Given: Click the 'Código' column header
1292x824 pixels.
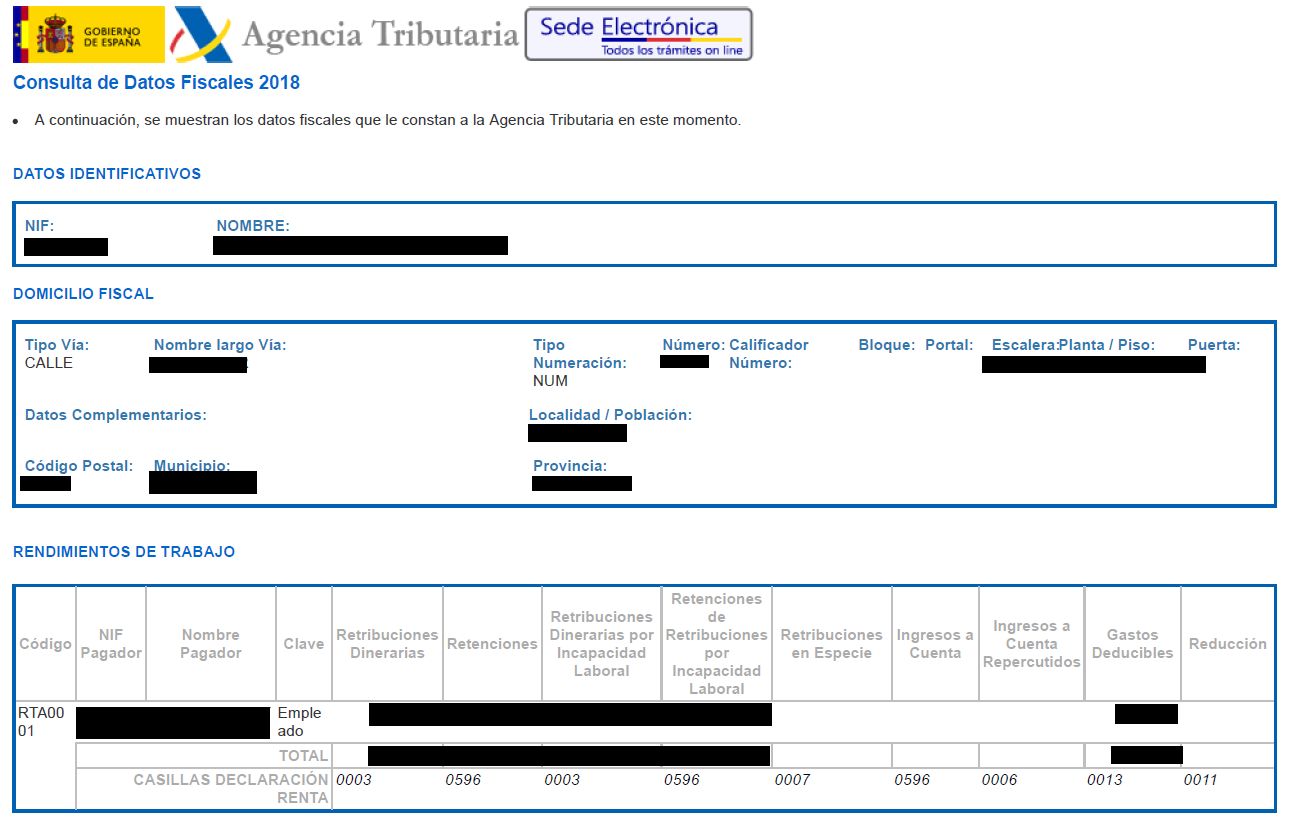Looking at the screenshot, I should coord(45,644).
